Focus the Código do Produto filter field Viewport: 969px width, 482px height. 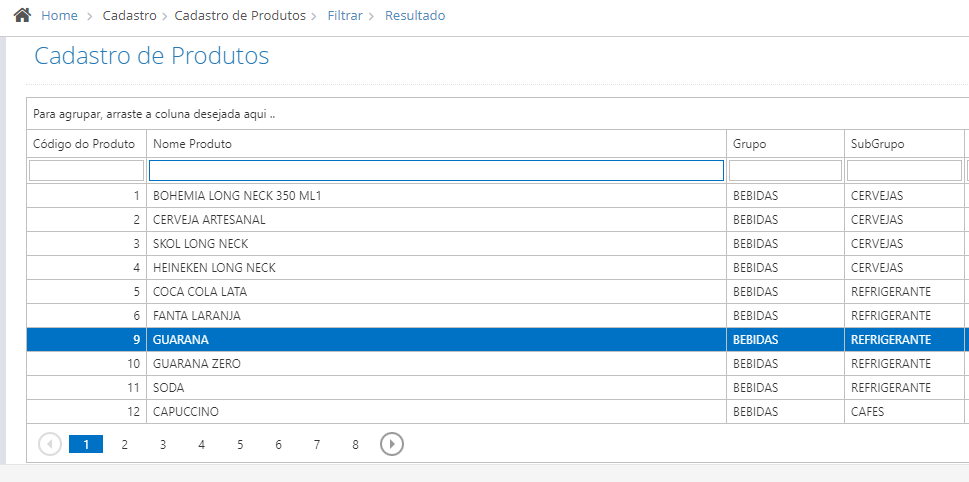[x=87, y=171]
